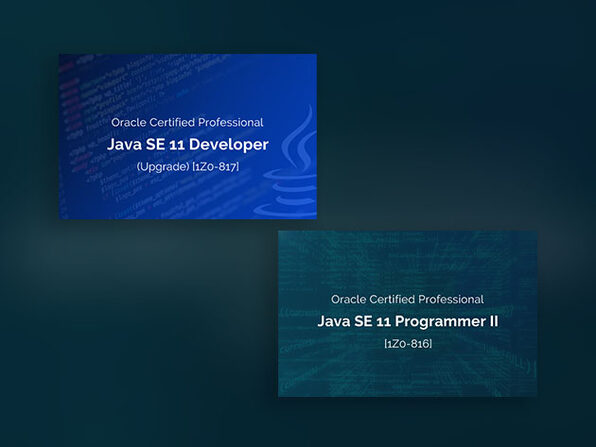
Task: Click the "(Upgrade)" label on the blue card
Action: [163, 166]
